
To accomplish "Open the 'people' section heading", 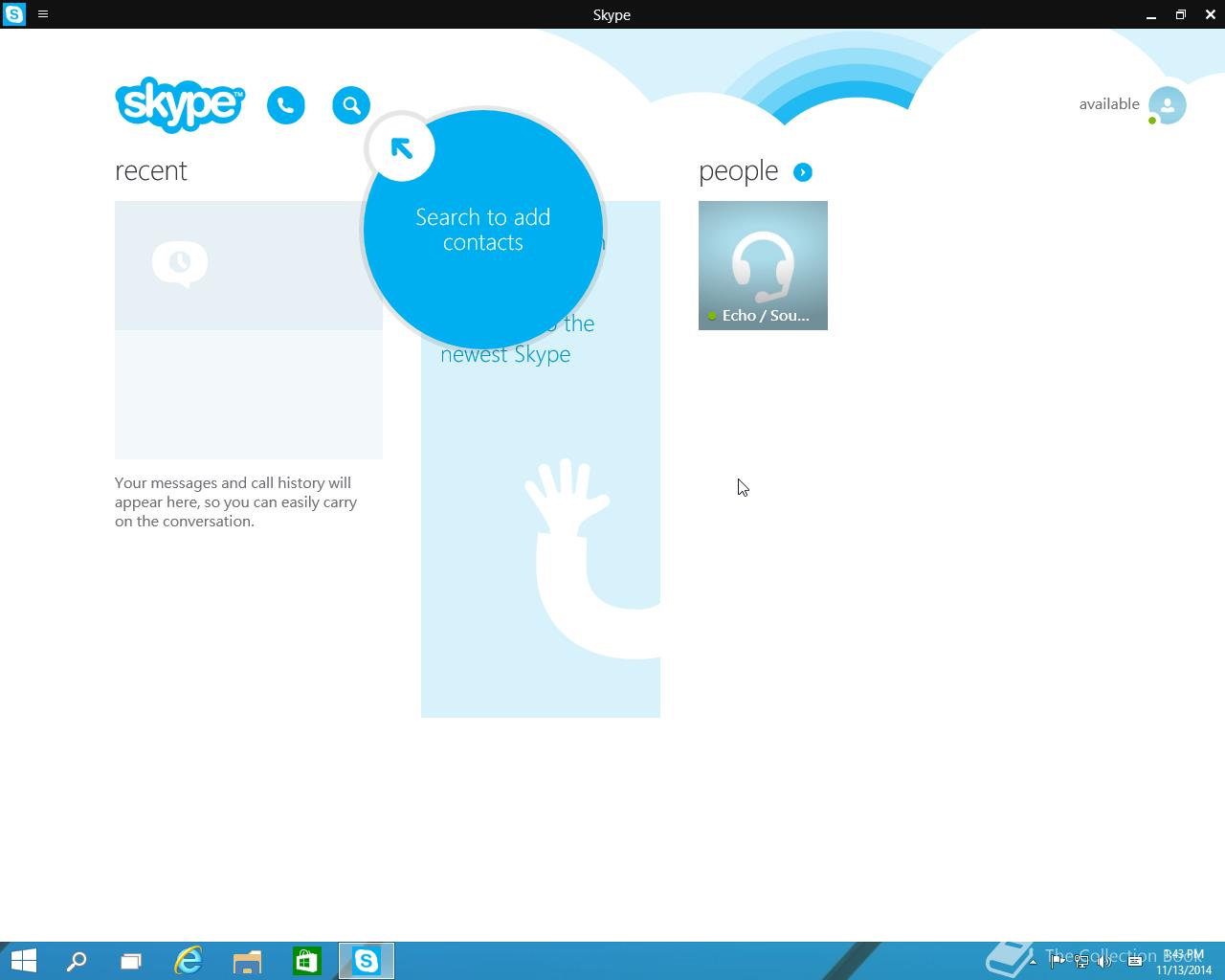I will tap(738, 171).
